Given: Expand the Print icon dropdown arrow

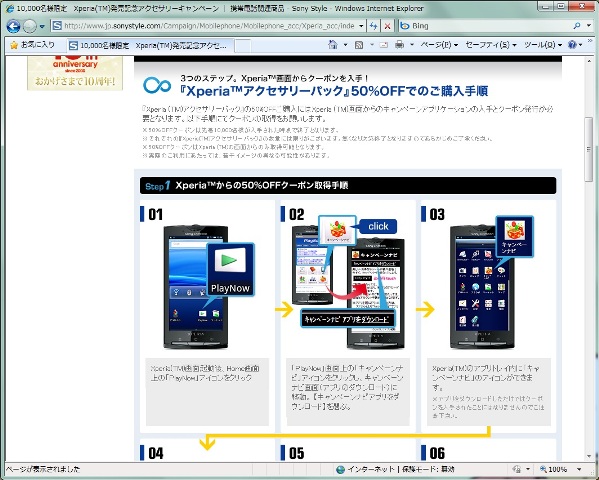Looking at the screenshot, I should click(x=412, y=45).
